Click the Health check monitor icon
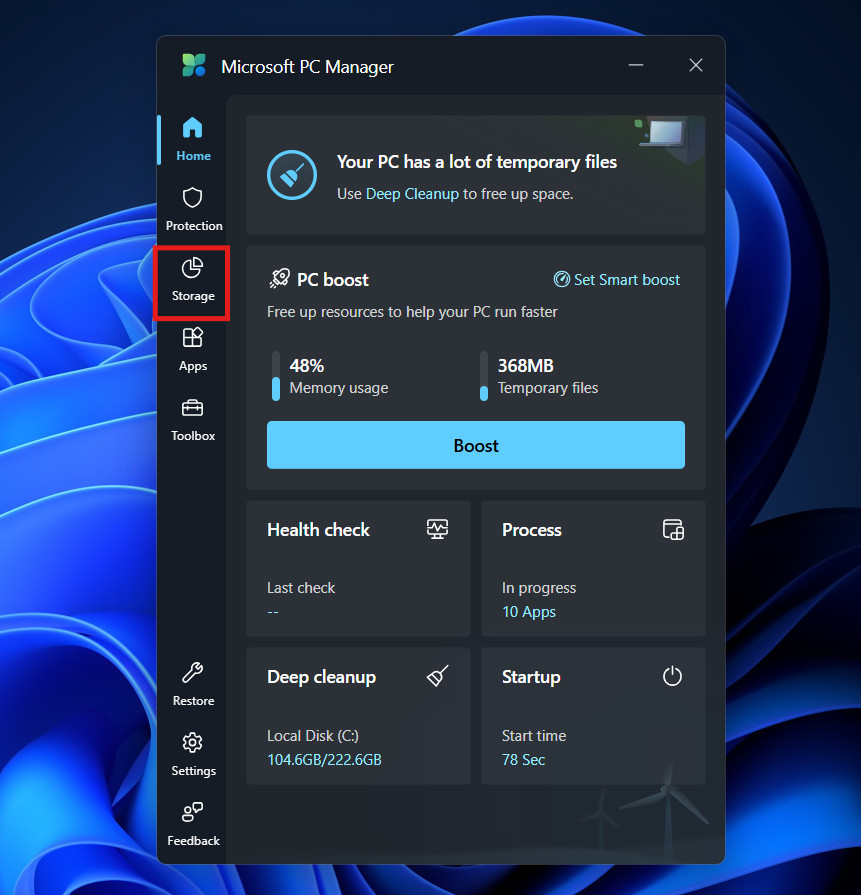 [x=437, y=530]
